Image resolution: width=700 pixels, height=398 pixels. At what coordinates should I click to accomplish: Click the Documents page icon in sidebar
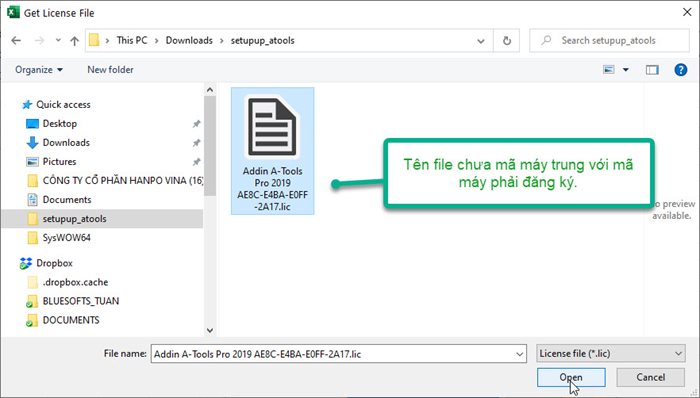pyautogui.click(x=33, y=199)
